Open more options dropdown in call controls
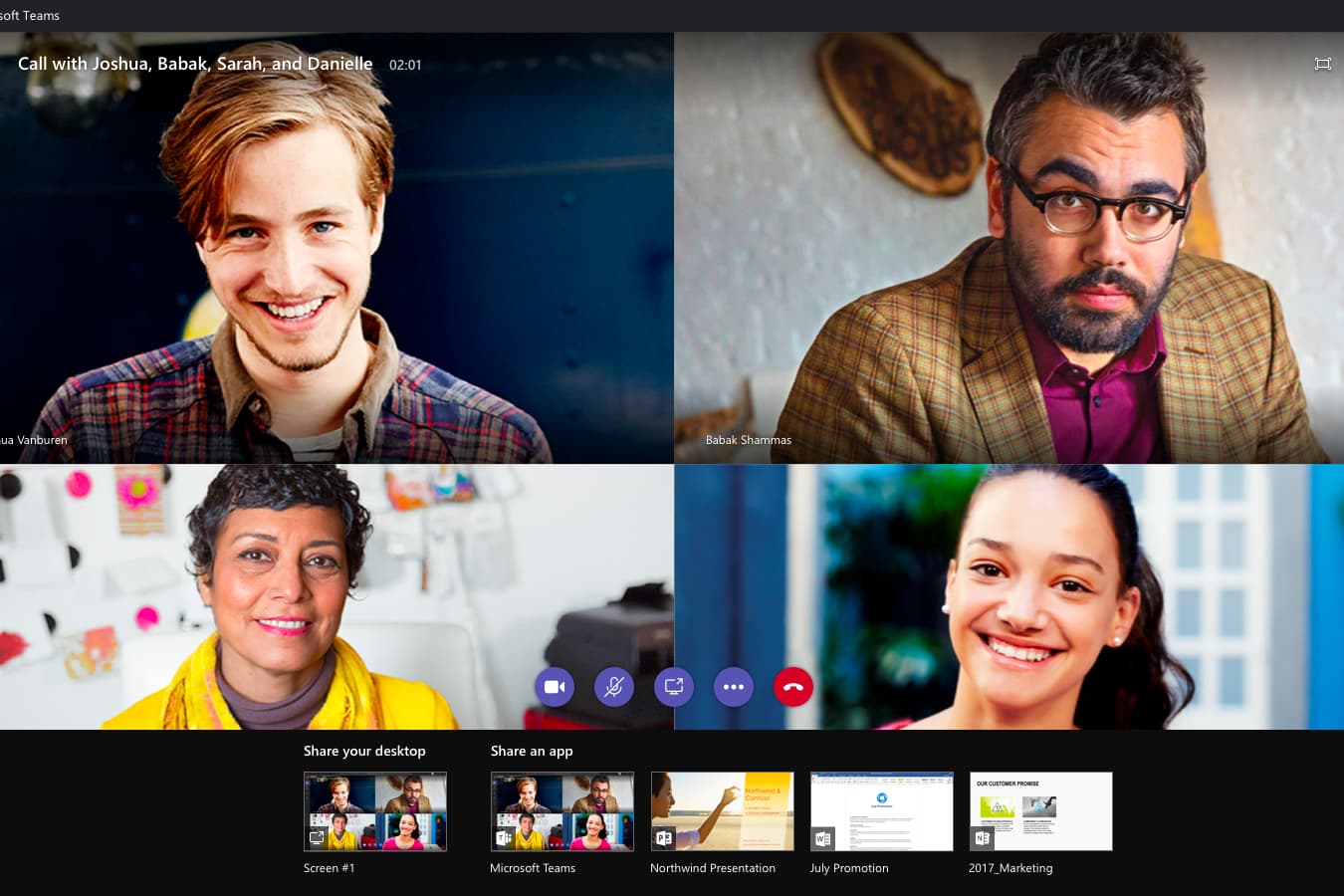Screen dimensions: 1344x896 (734, 687)
